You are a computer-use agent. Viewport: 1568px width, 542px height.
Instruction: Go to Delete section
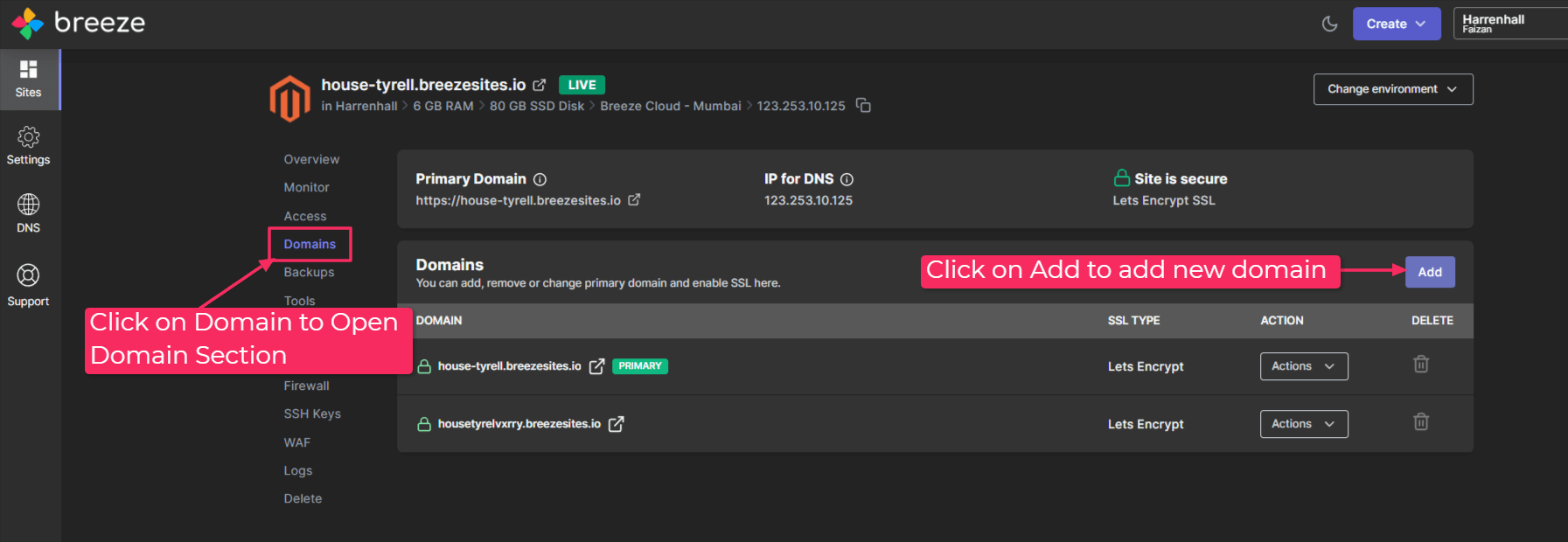[x=303, y=498]
